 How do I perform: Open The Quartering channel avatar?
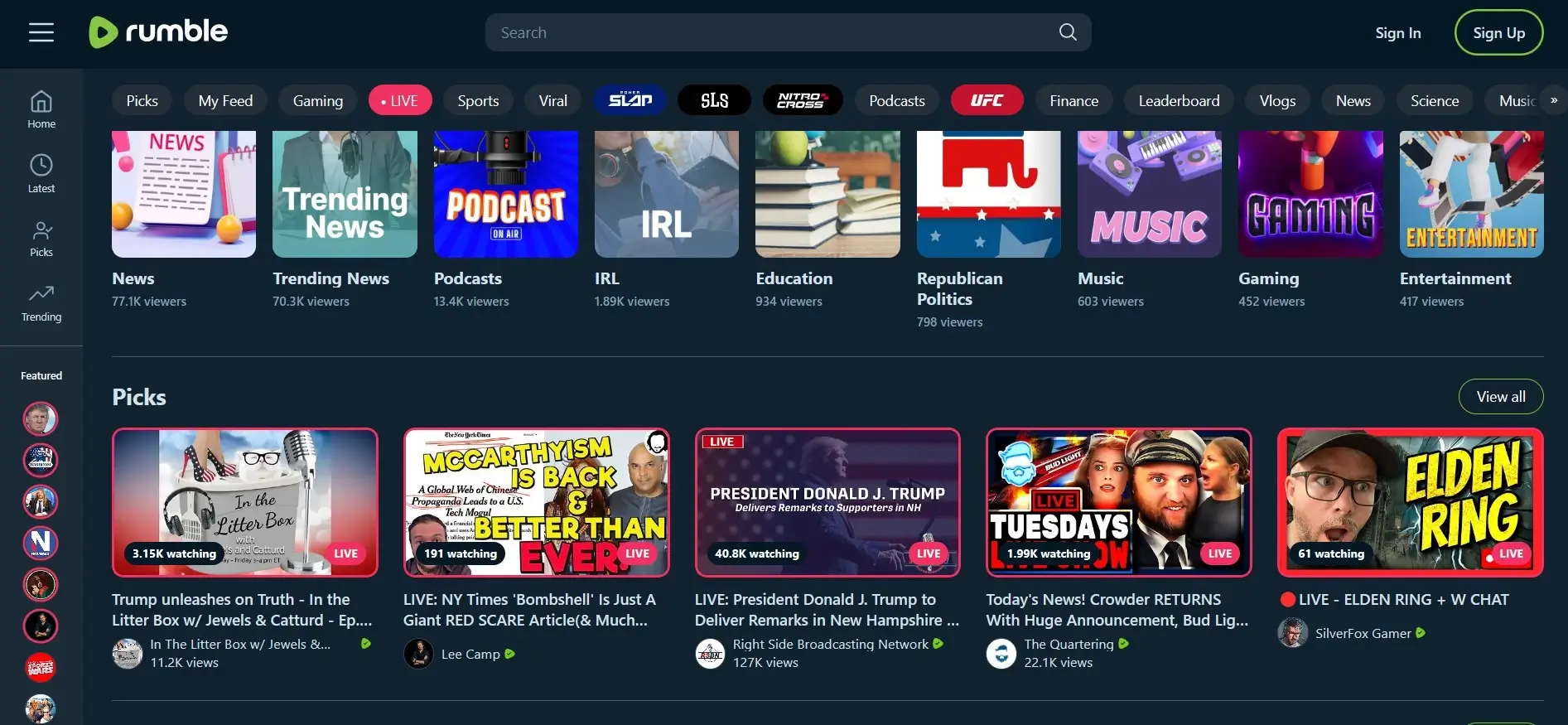[x=1001, y=654]
